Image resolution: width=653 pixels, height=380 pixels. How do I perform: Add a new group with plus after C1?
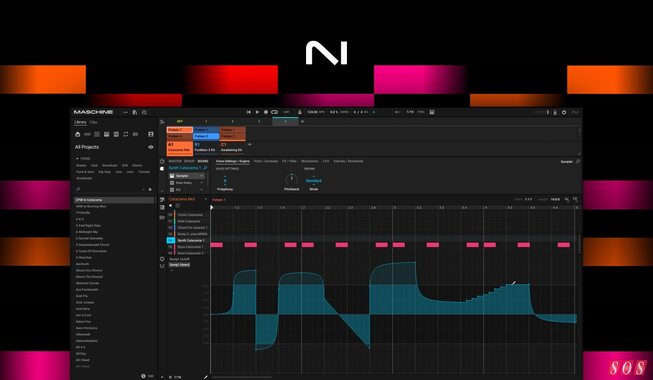(249, 145)
